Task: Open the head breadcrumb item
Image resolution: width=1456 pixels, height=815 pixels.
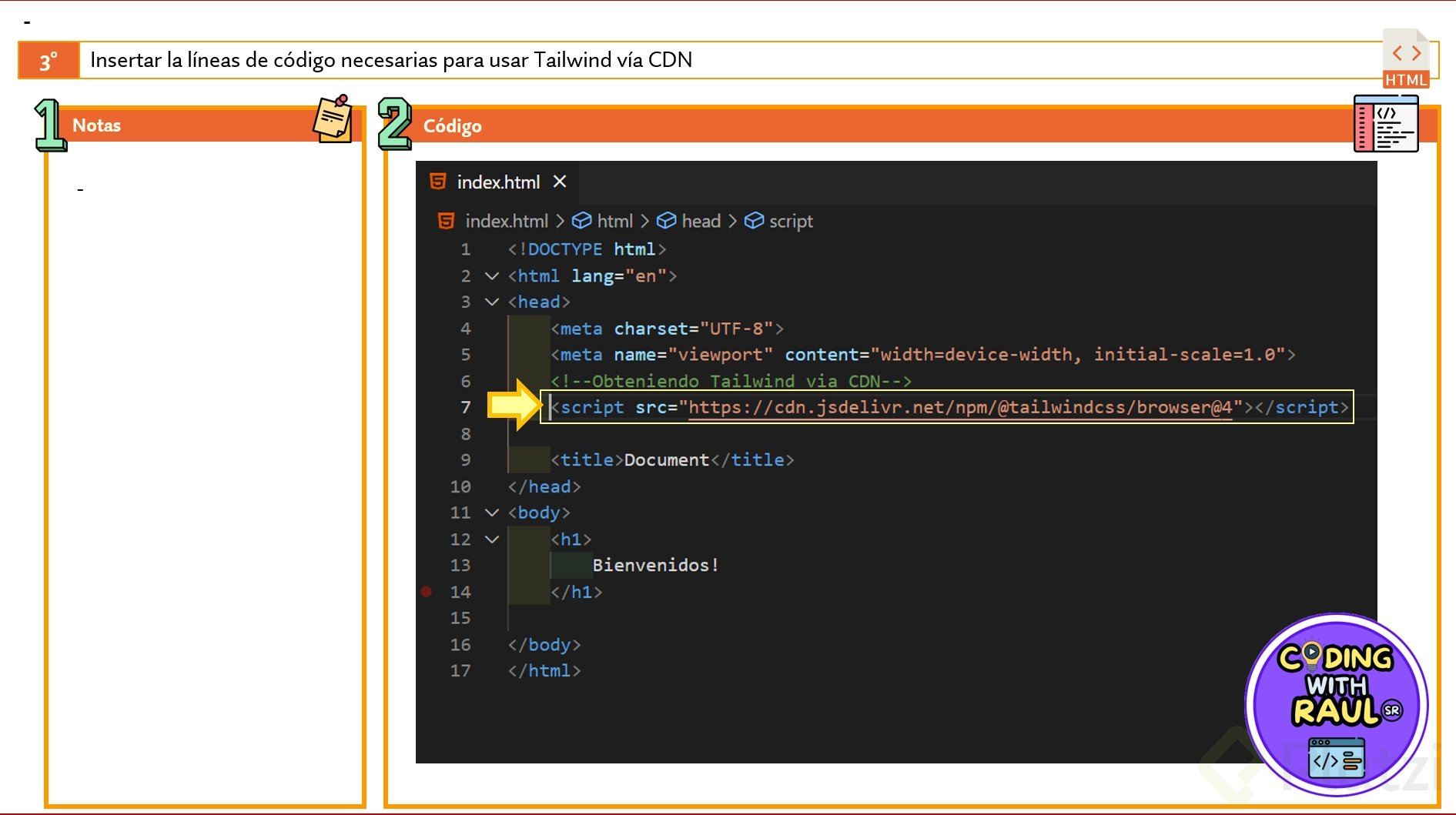Action: (x=701, y=221)
